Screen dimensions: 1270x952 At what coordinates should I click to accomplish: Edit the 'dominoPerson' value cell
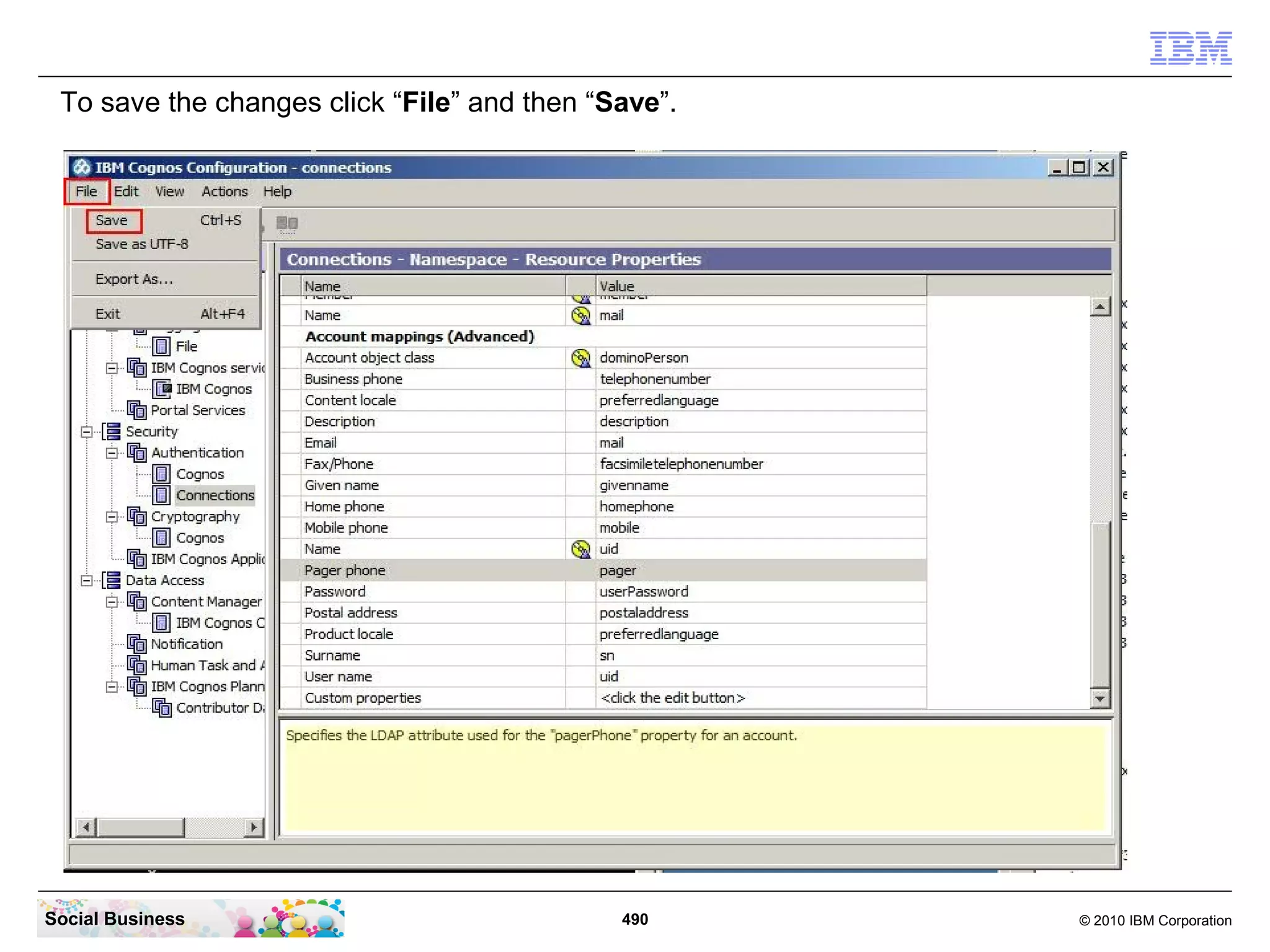(x=761, y=358)
